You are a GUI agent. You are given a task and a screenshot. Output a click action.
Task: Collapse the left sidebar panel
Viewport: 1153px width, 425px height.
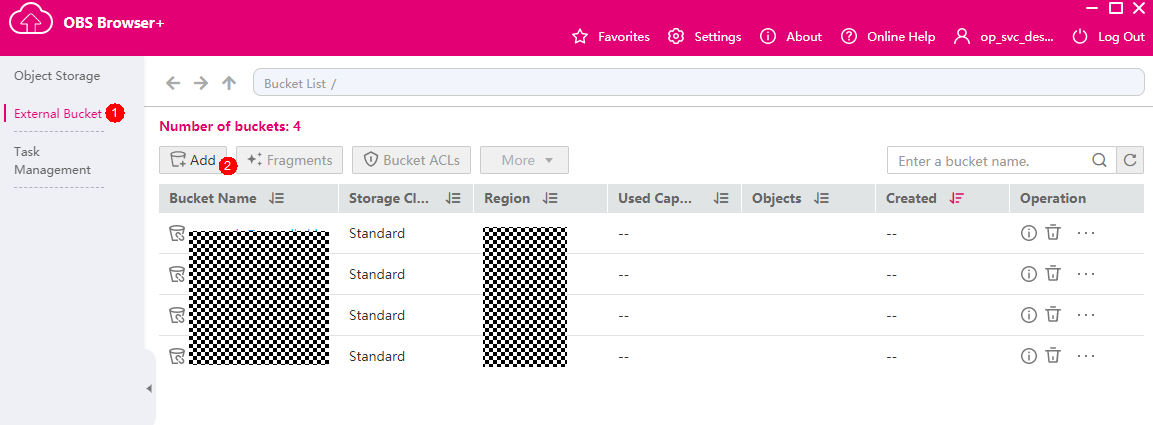point(150,388)
